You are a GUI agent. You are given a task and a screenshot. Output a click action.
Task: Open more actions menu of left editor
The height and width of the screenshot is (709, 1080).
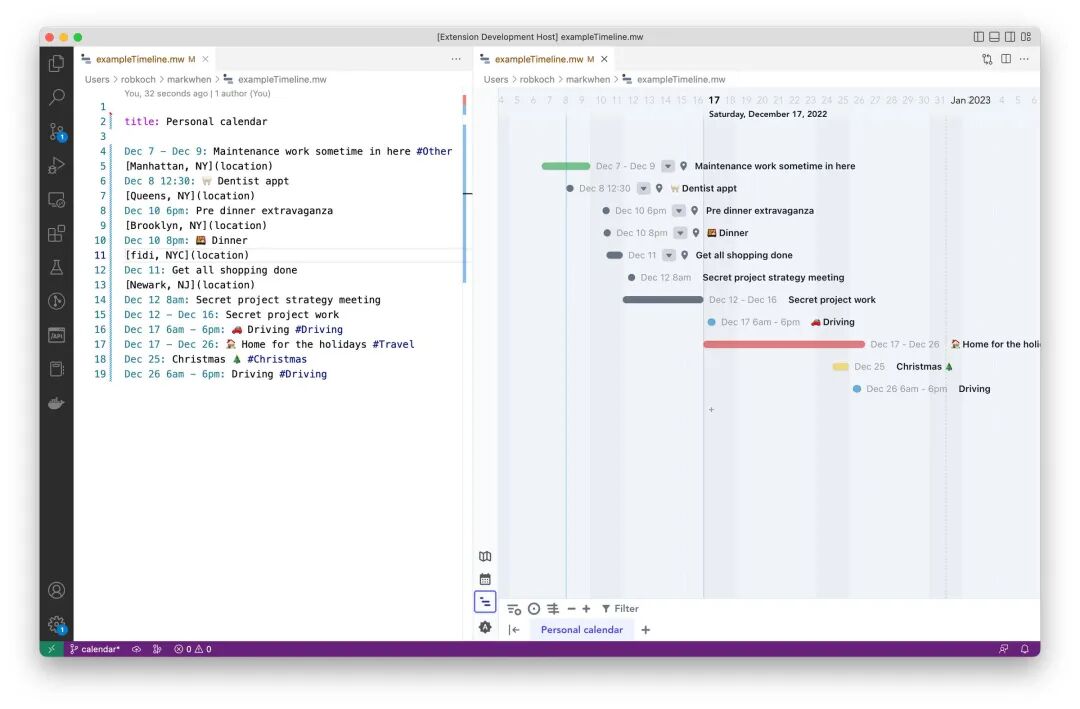[456, 59]
